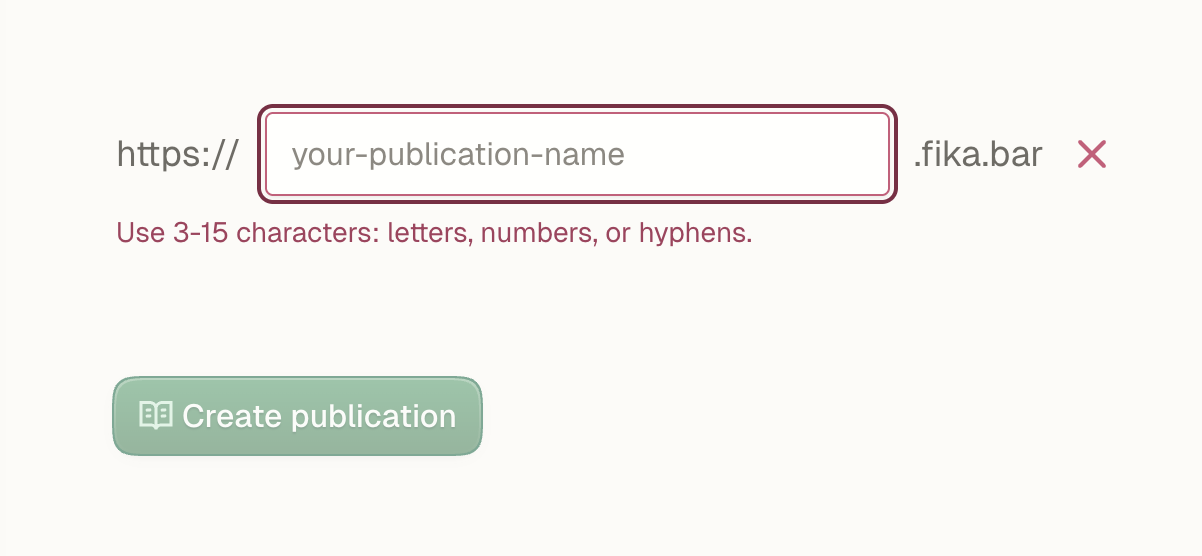Click the cross mark beside .fika.bar
Image resolution: width=1202 pixels, height=556 pixels.
tap(1091, 154)
